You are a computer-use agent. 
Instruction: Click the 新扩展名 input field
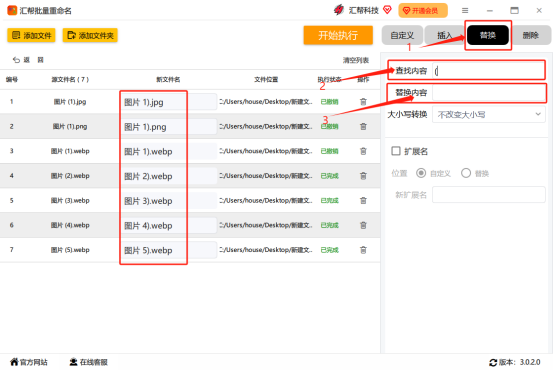coord(489,195)
